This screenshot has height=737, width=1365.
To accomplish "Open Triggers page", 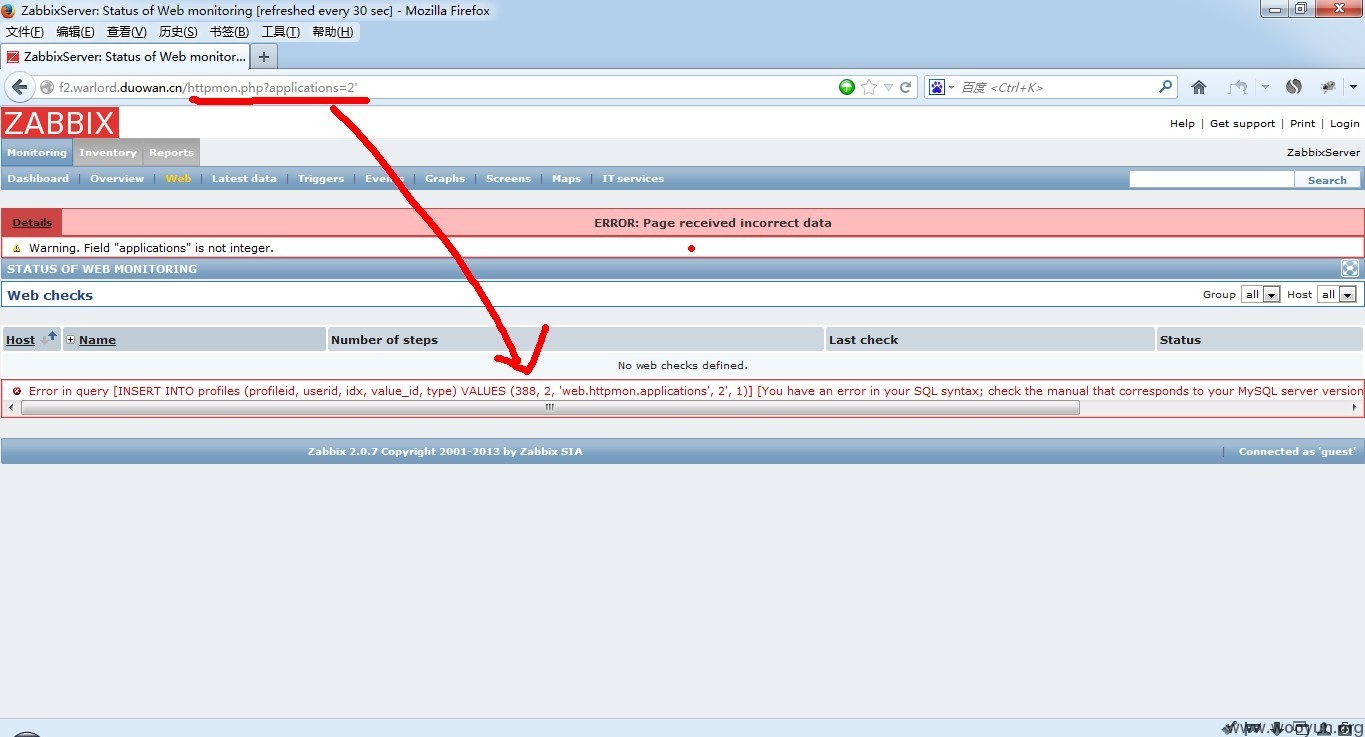I will coord(321,179).
